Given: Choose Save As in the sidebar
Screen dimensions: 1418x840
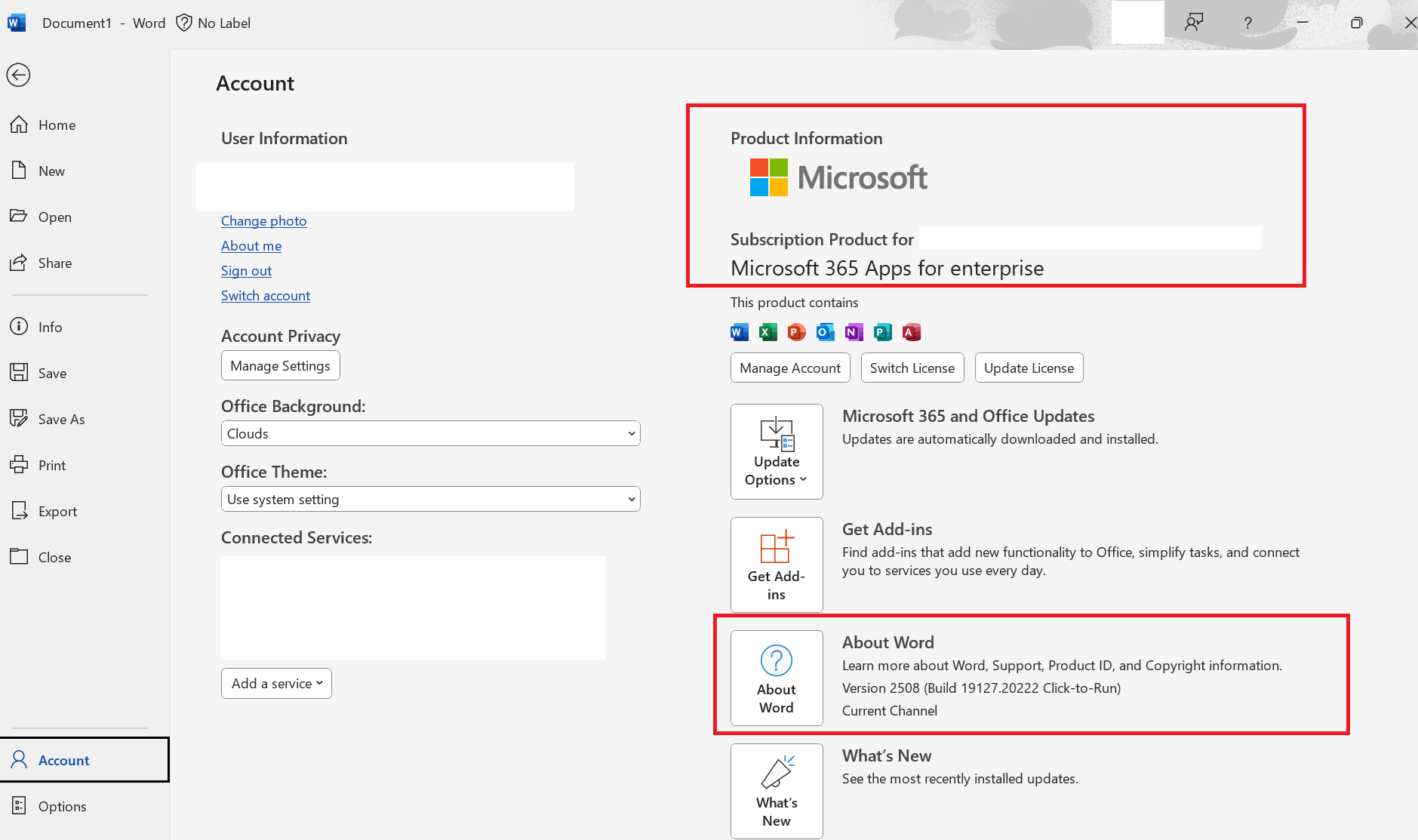Looking at the screenshot, I should pos(85,419).
